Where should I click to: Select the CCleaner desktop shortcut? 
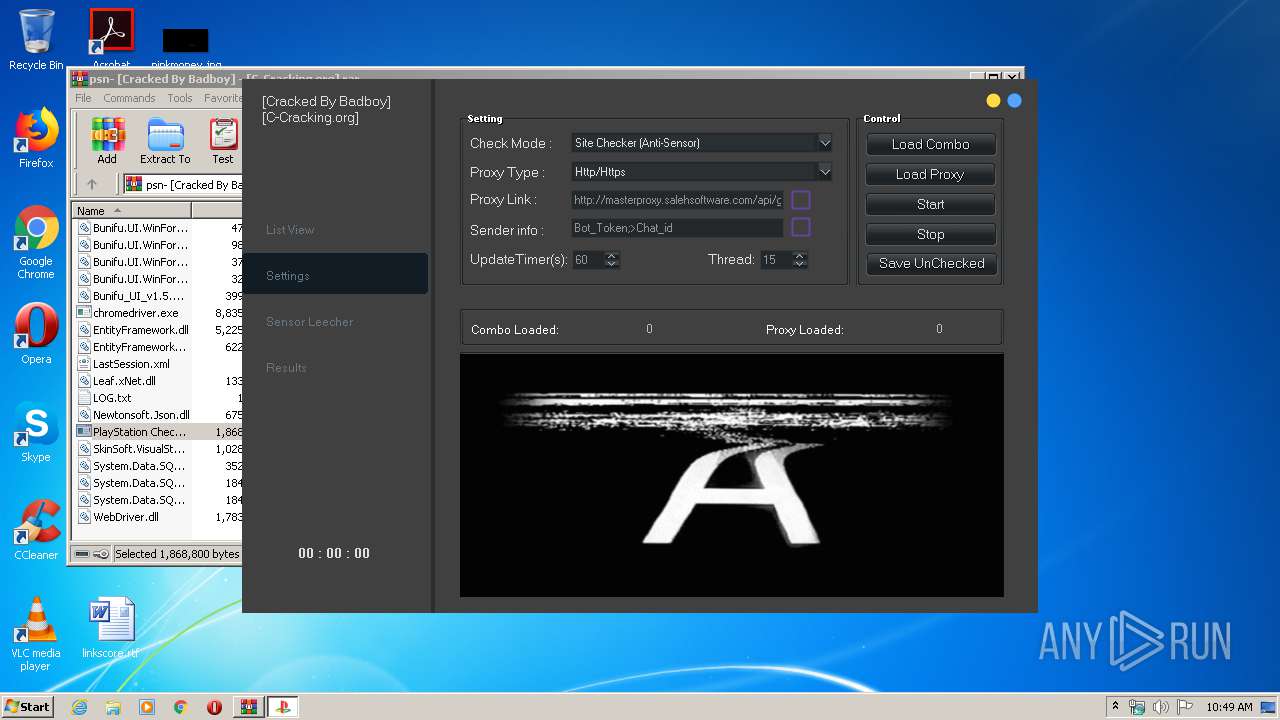tap(36, 530)
